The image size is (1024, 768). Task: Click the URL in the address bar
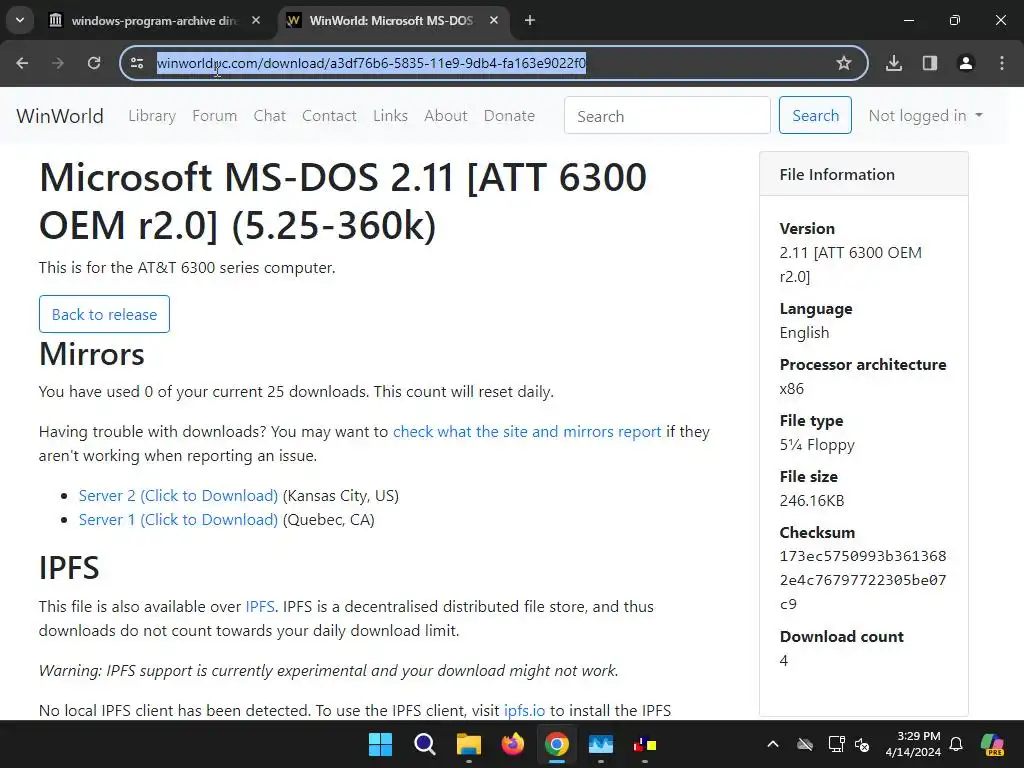tap(371, 63)
